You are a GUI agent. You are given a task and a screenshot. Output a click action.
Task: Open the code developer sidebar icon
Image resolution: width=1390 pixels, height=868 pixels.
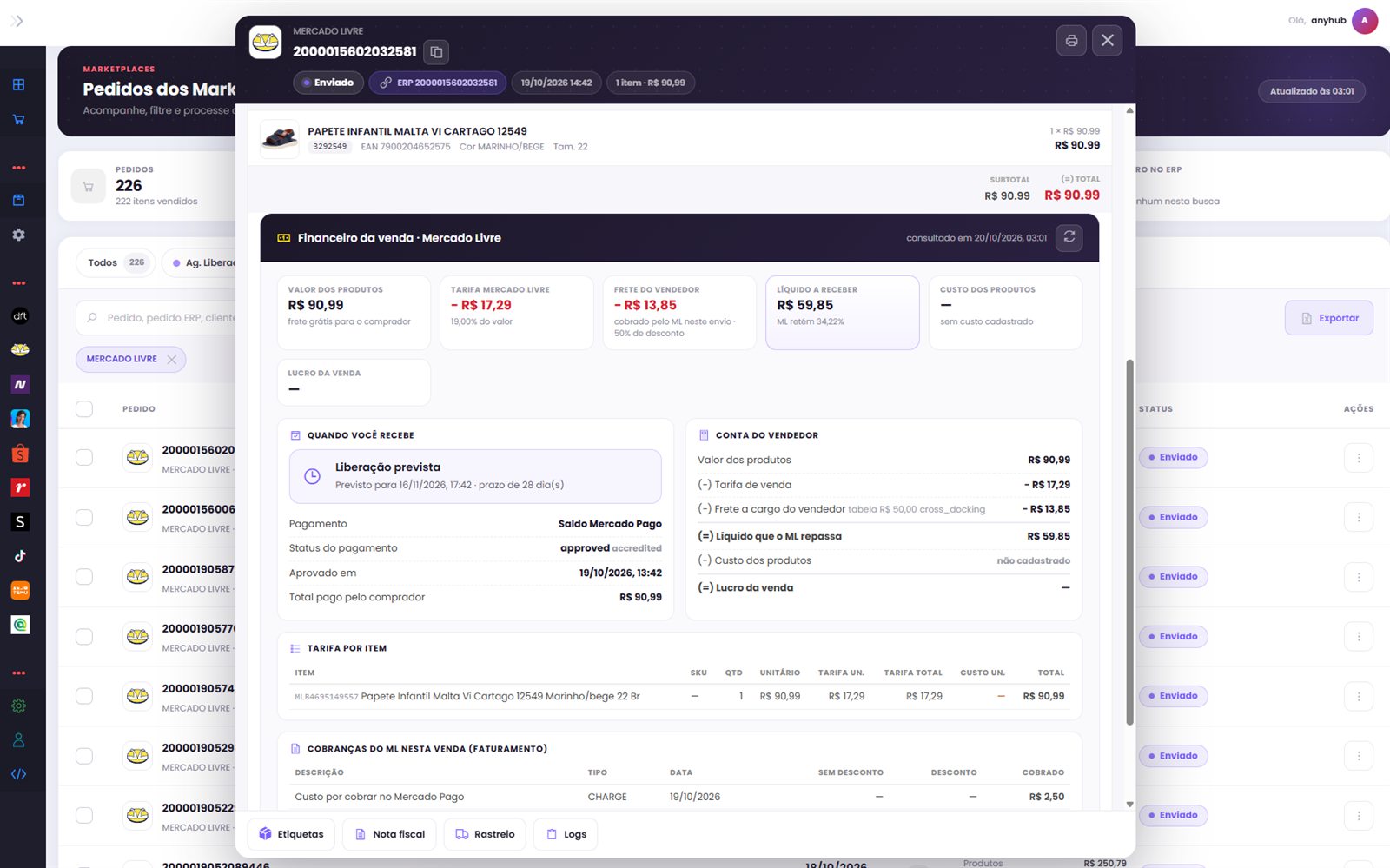(18, 774)
